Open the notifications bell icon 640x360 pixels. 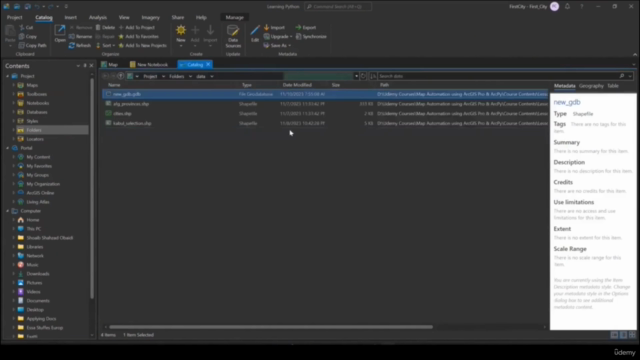[567, 7]
